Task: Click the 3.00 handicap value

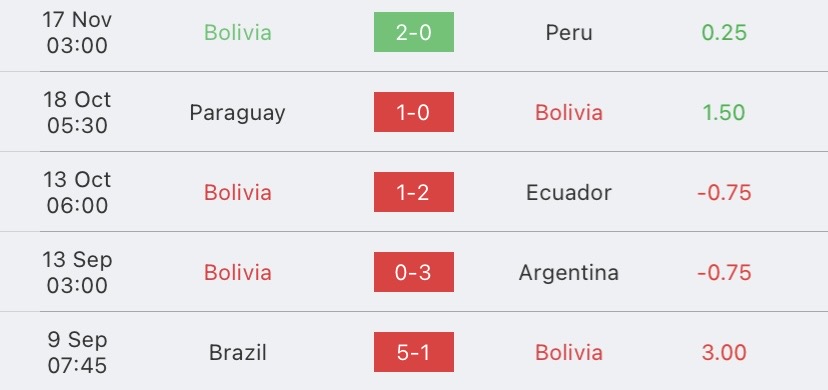Action: [724, 352]
